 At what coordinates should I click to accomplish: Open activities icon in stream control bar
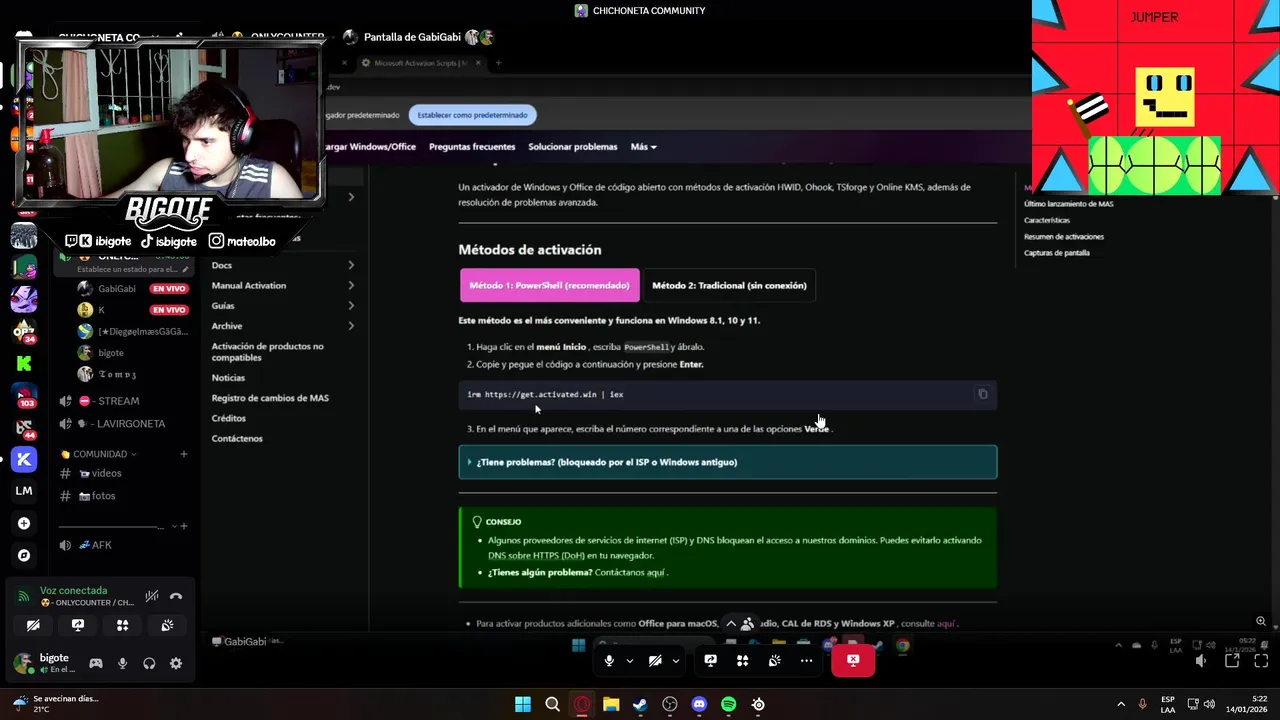point(742,661)
